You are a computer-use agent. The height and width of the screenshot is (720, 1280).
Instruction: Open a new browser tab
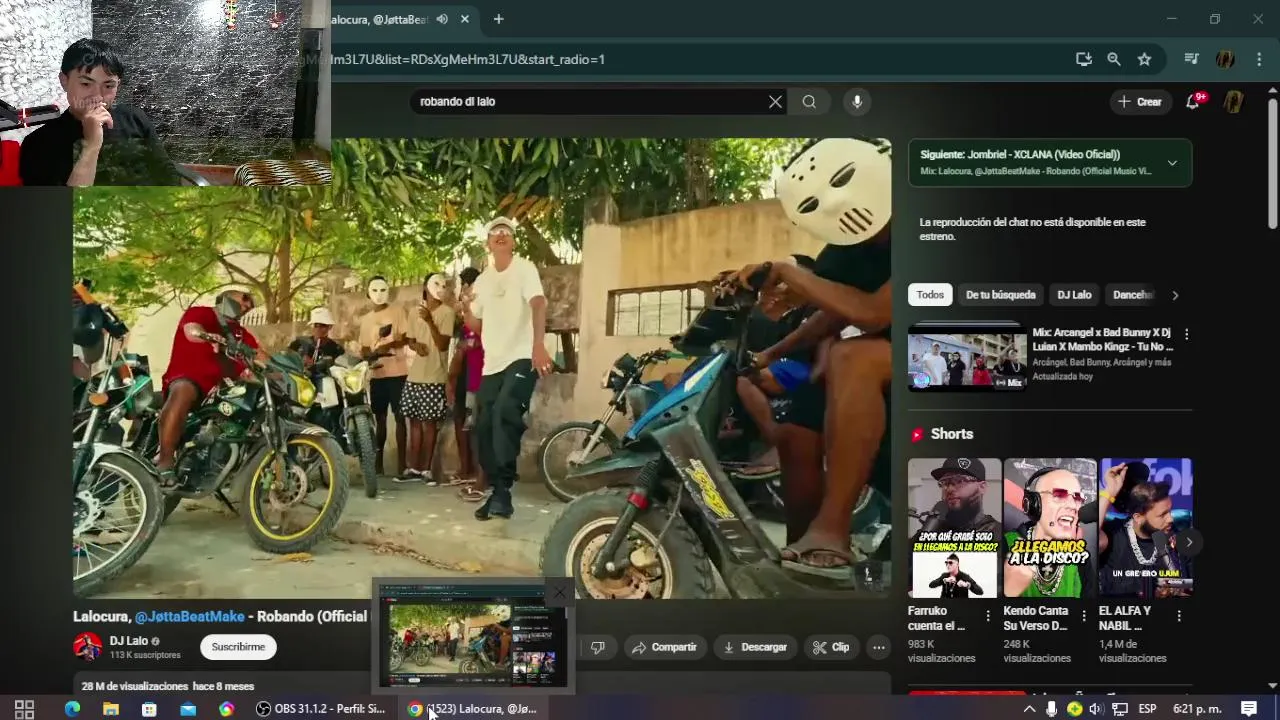tap(498, 19)
